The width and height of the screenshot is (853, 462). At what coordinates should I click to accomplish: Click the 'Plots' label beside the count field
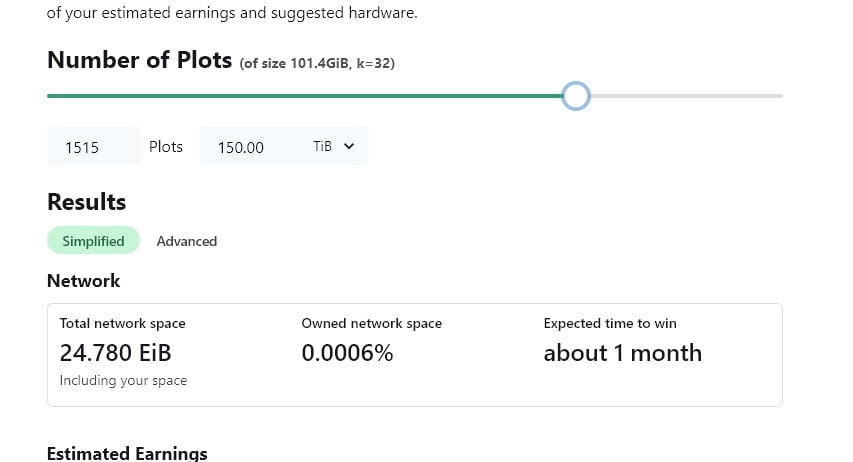(x=166, y=147)
